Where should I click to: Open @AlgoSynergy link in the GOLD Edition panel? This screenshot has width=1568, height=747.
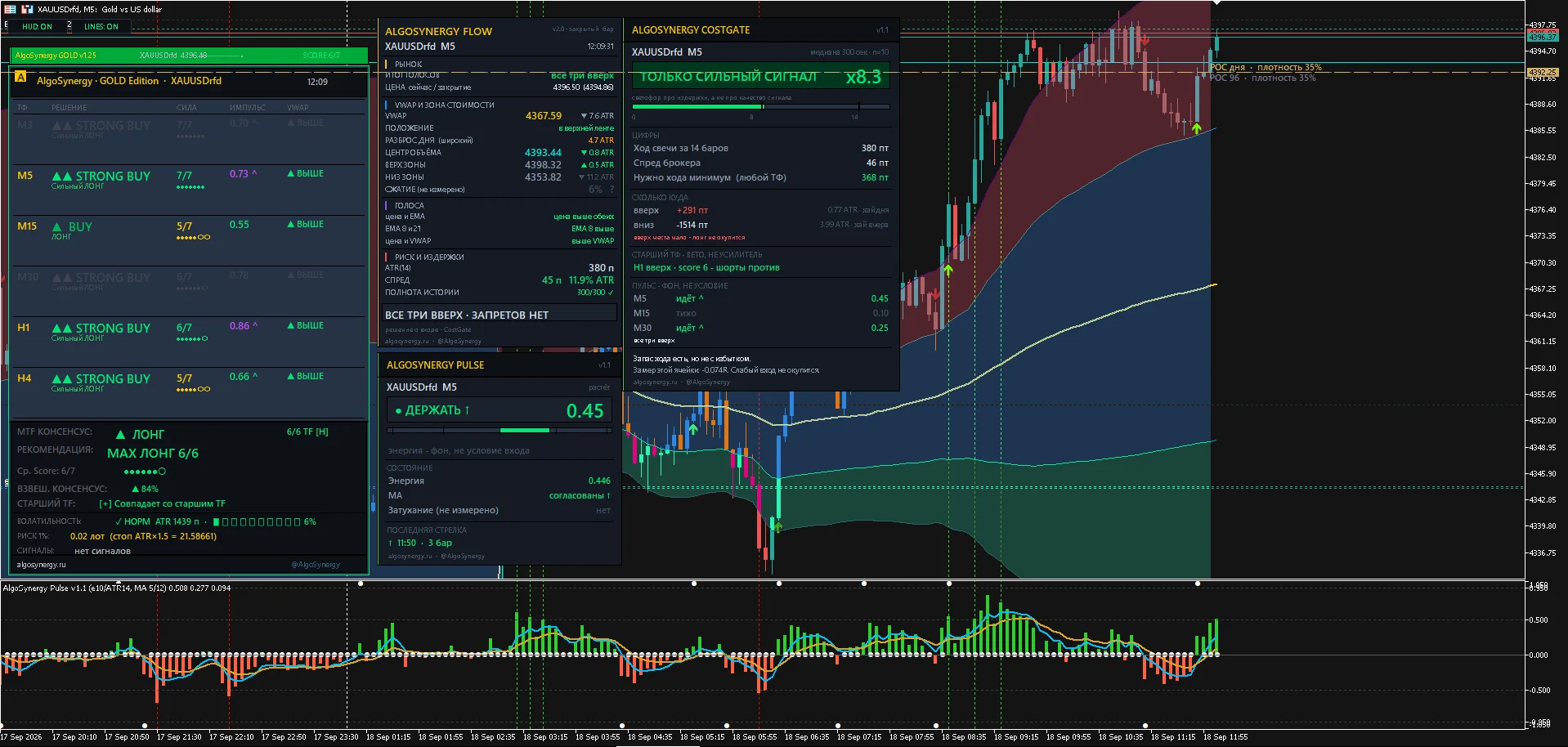316,565
